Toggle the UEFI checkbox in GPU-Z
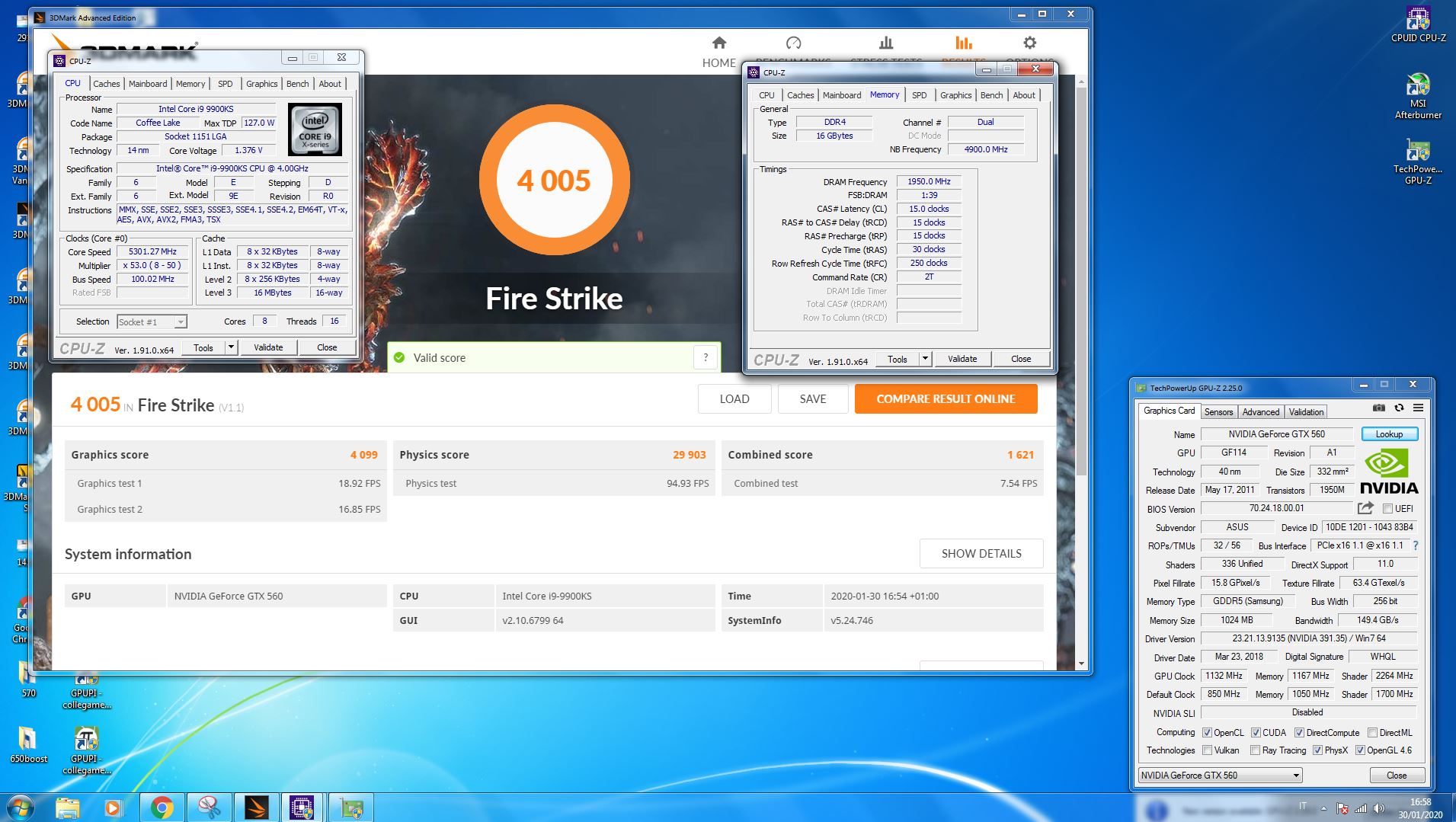This screenshot has width=1456, height=822. (1387, 508)
